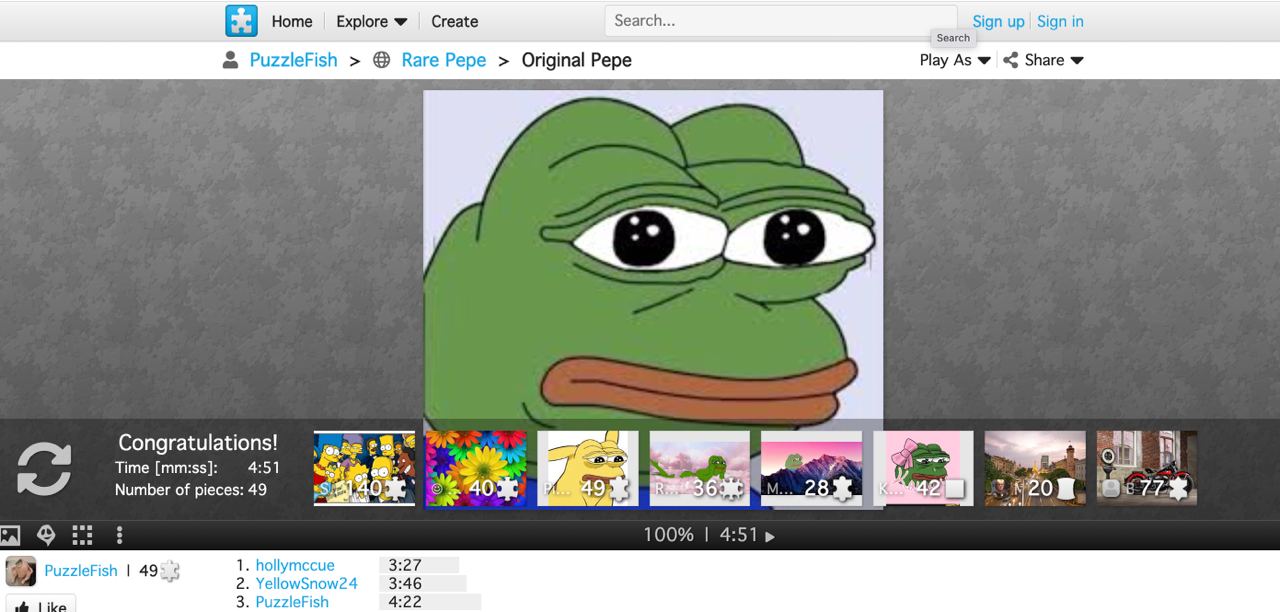Click the 3:46 leaderboard time

(x=405, y=583)
